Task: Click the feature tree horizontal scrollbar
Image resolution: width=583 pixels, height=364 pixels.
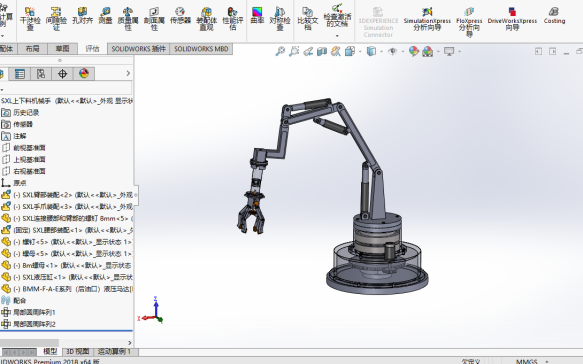Action: coord(29,342)
